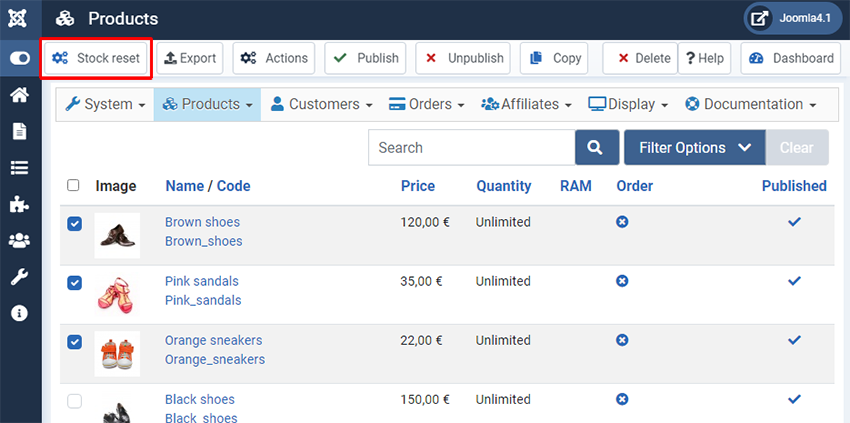Viewport: 850px width, 423px height.
Task: Click the Order icon for Brown shoes
Action: pyautogui.click(x=622, y=222)
